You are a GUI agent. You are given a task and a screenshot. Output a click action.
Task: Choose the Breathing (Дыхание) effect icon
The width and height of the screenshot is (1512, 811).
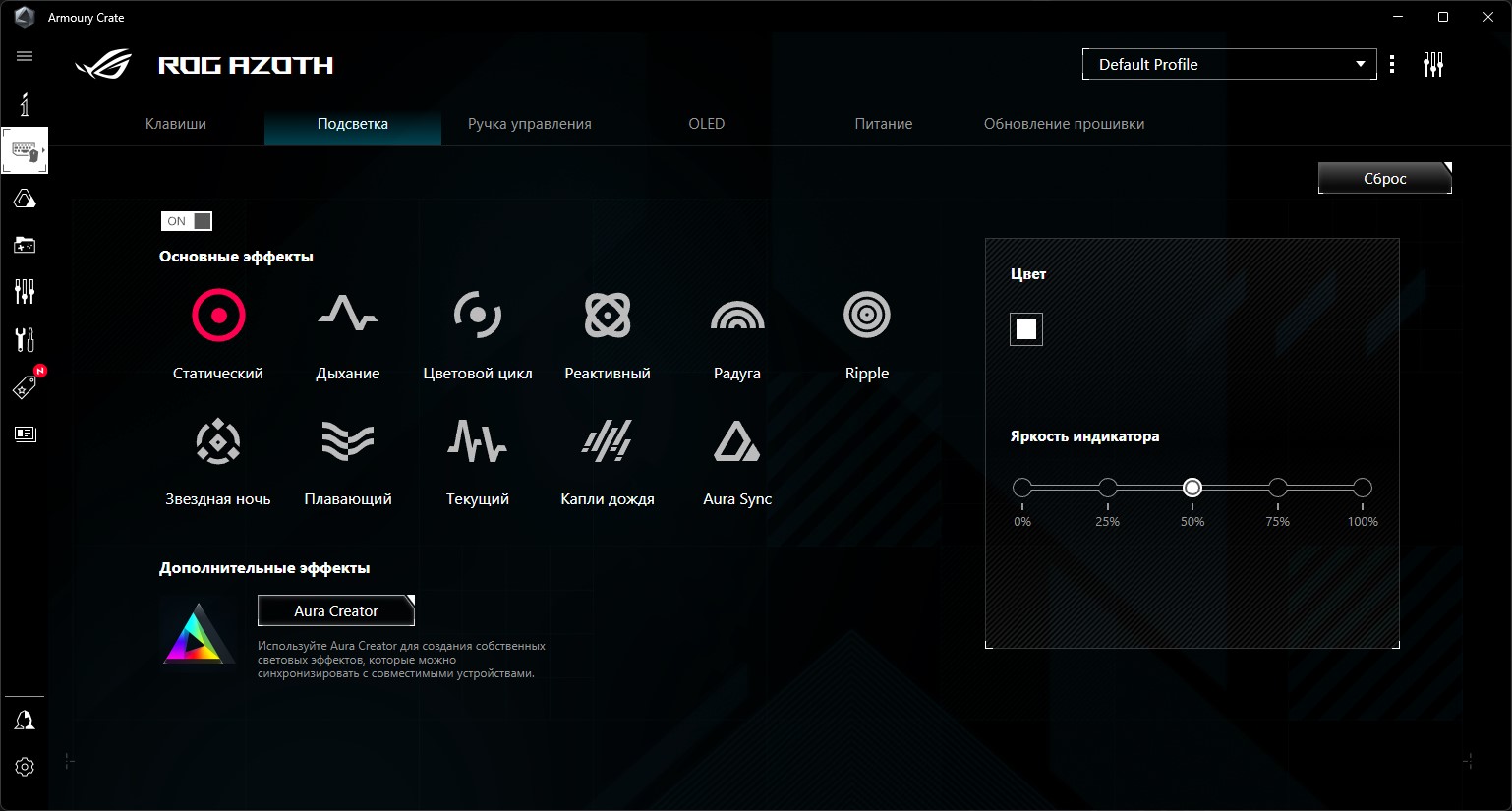click(348, 314)
